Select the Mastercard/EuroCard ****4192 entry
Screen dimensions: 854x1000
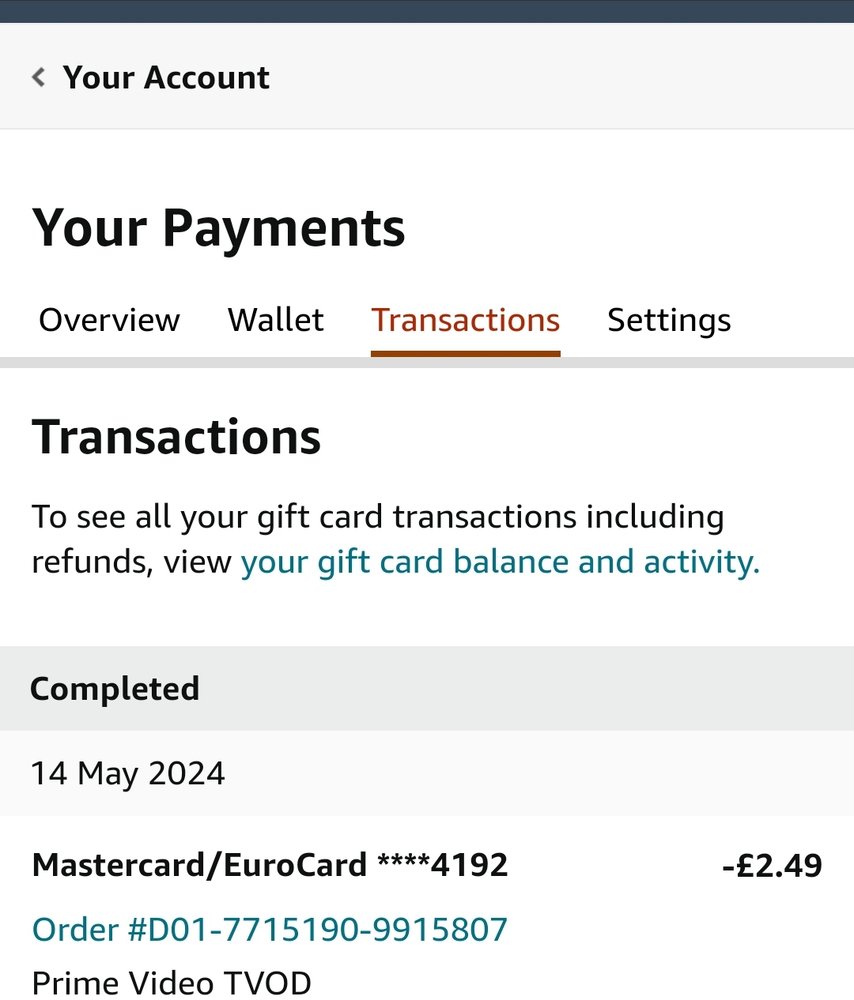(x=270, y=865)
